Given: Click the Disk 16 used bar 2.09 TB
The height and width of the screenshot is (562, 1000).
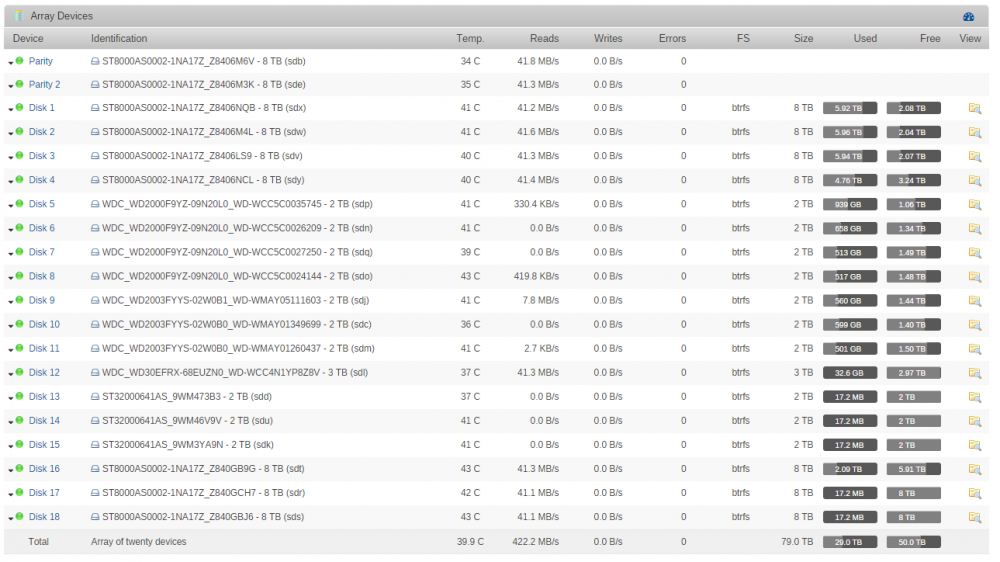Looking at the screenshot, I should (849, 470).
